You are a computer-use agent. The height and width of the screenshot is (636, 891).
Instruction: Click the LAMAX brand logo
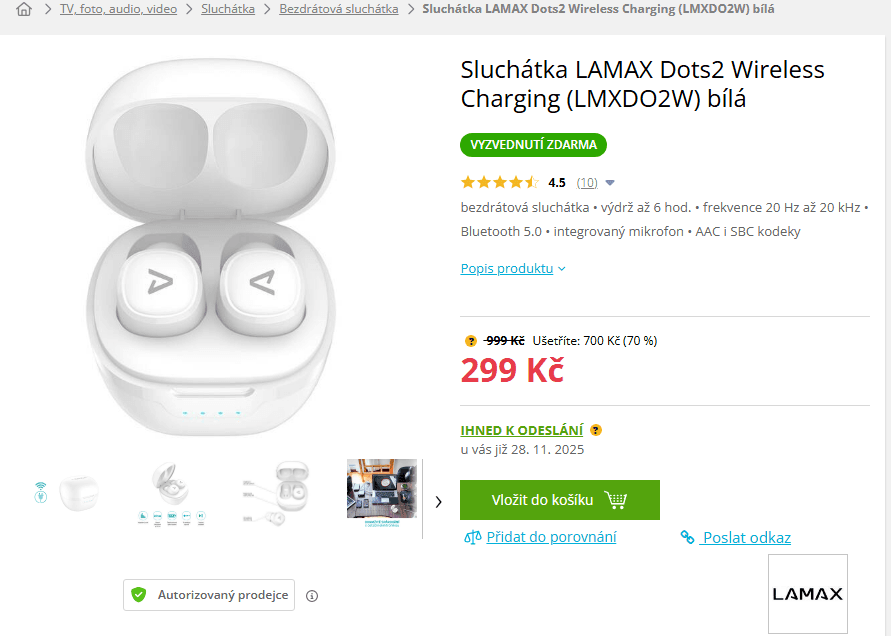pyautogui.click(x=808, y=593)
